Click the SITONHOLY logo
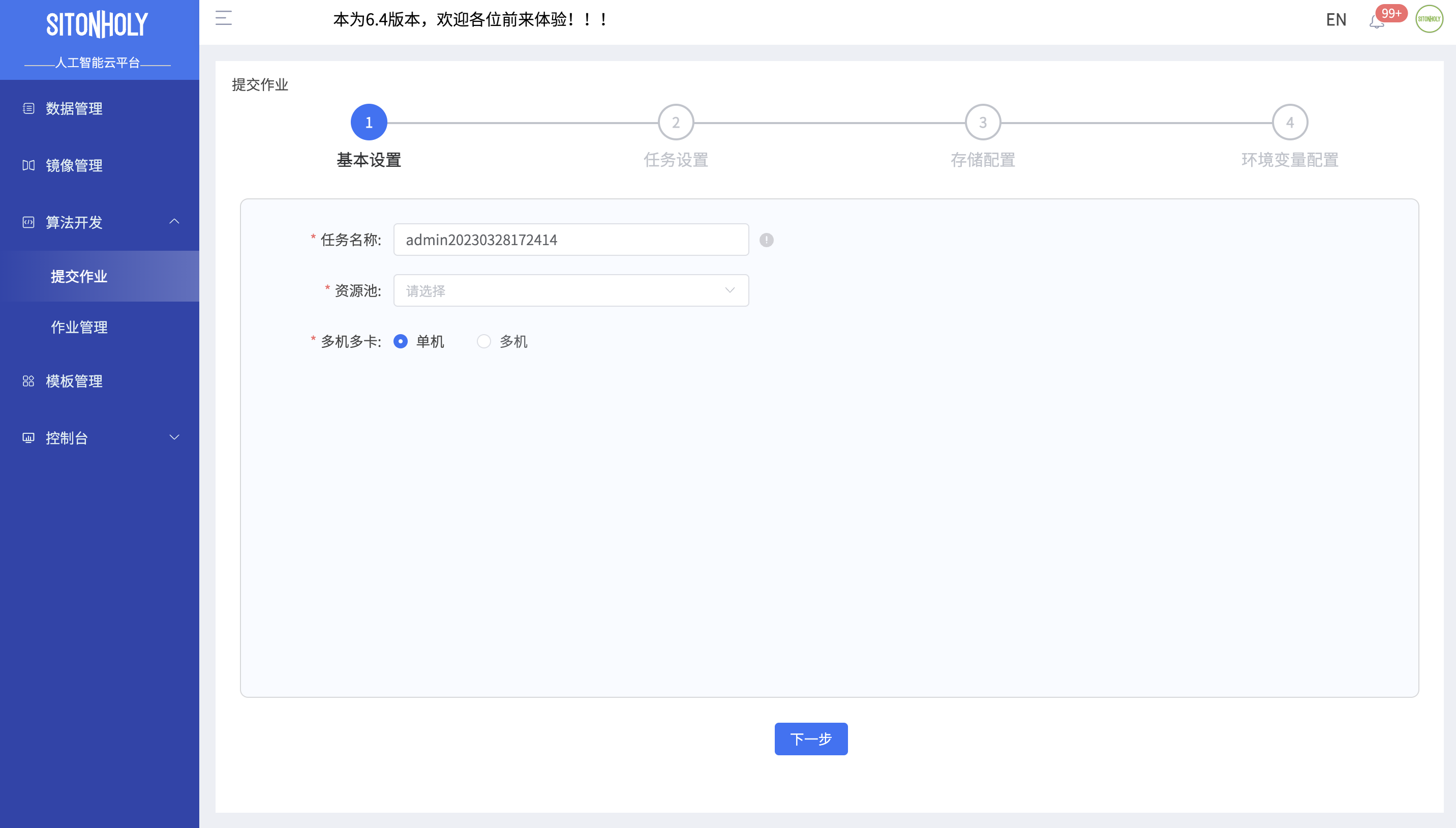This screenshot has height=828, width=1456. click(97, 25)
